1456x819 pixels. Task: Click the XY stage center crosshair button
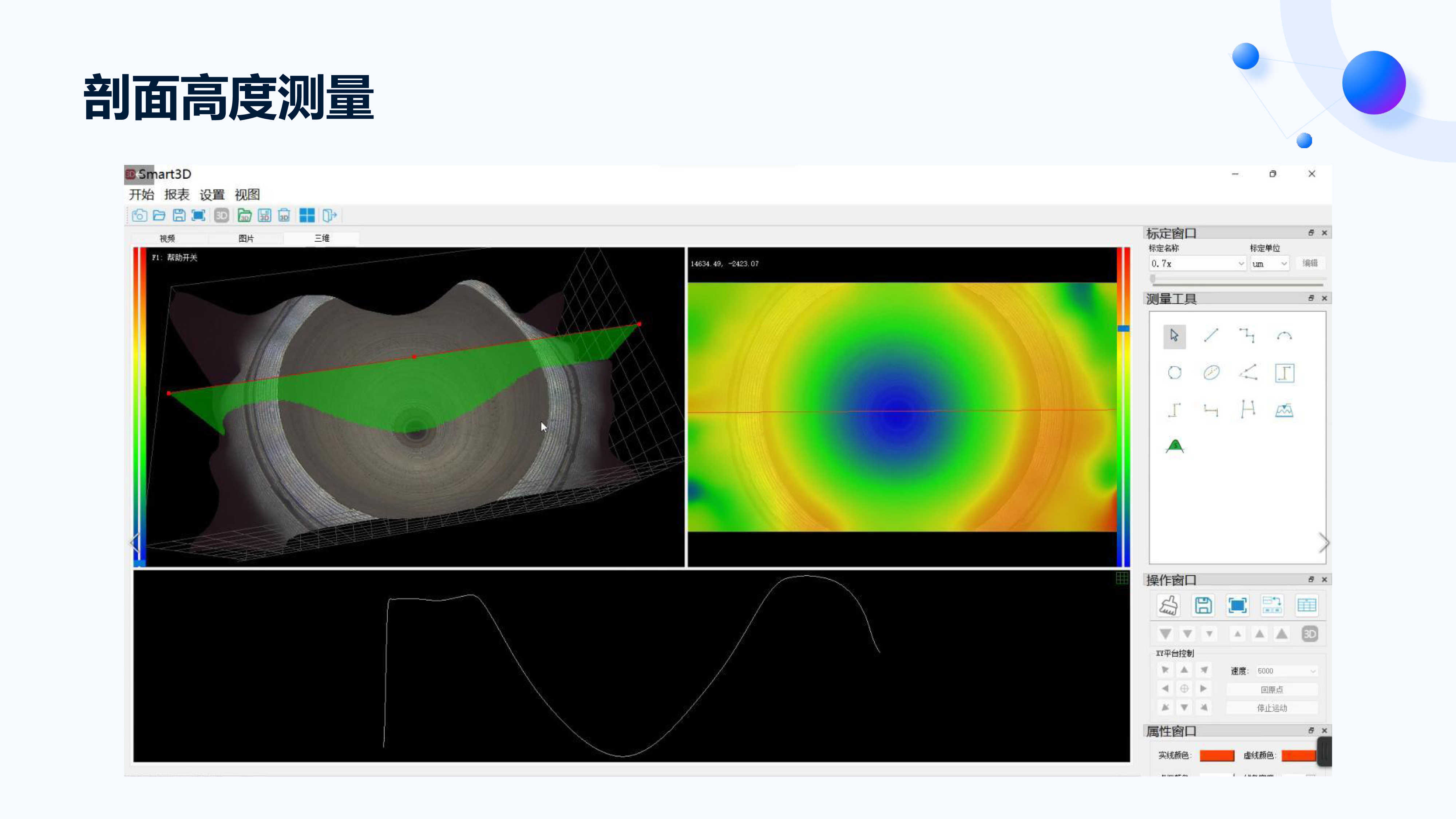click(x=1184, y=688)
